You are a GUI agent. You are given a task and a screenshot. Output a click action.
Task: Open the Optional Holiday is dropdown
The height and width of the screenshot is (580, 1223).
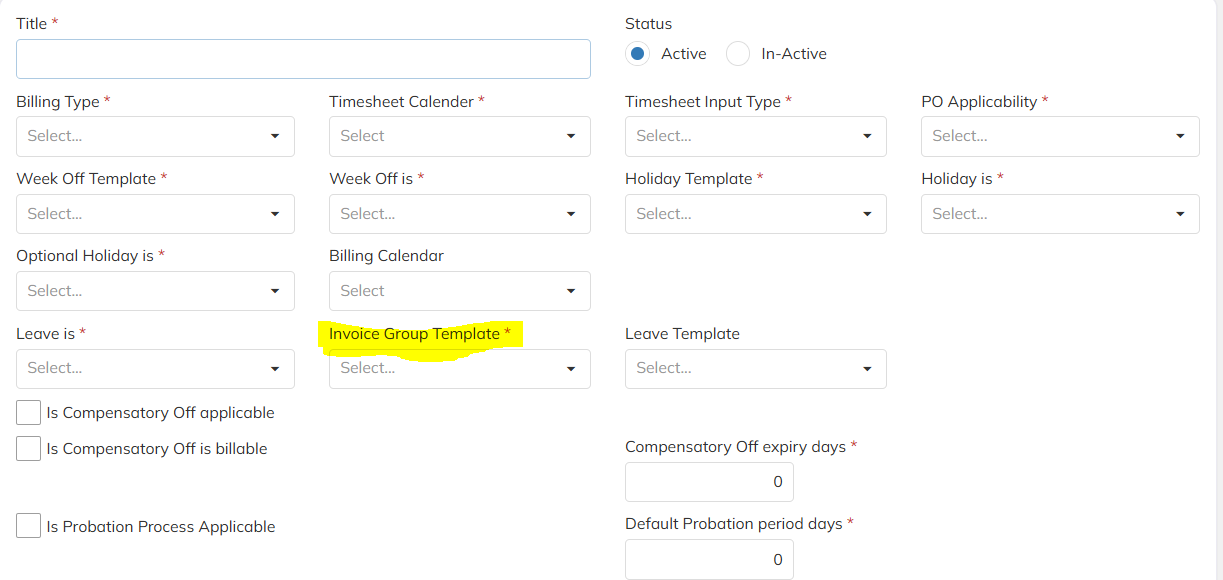155,291
